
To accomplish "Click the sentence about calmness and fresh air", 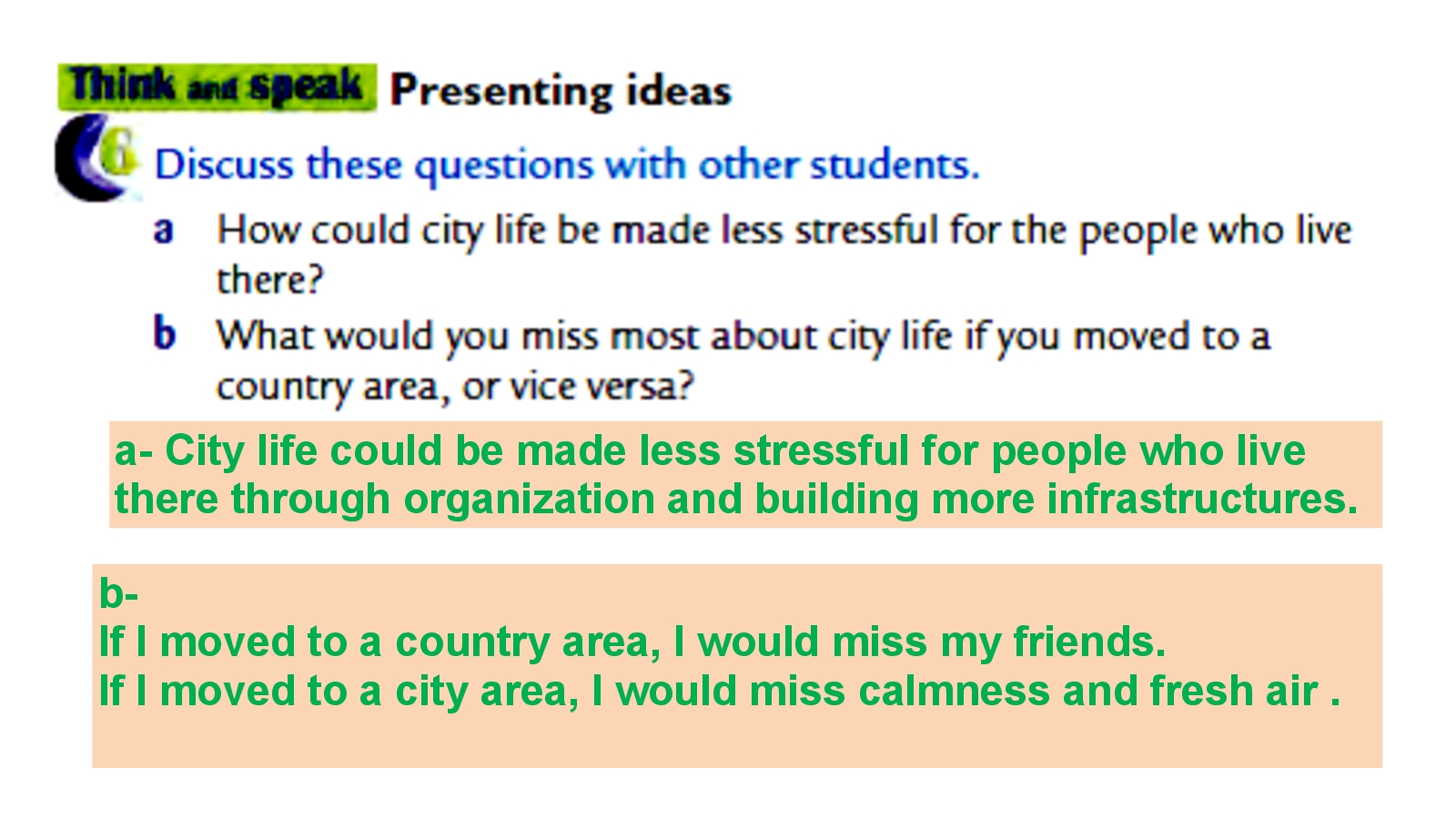I will 719,692.
